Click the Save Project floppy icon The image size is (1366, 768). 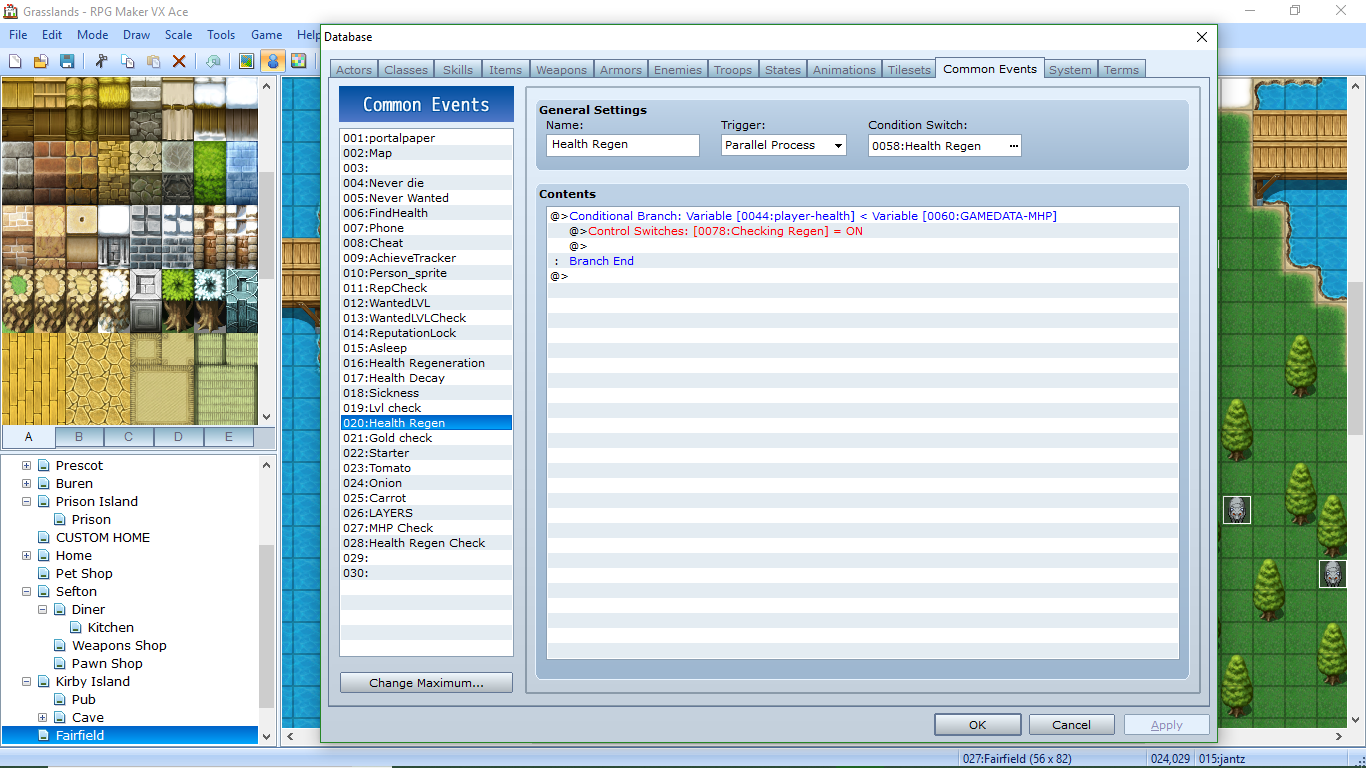67,61
